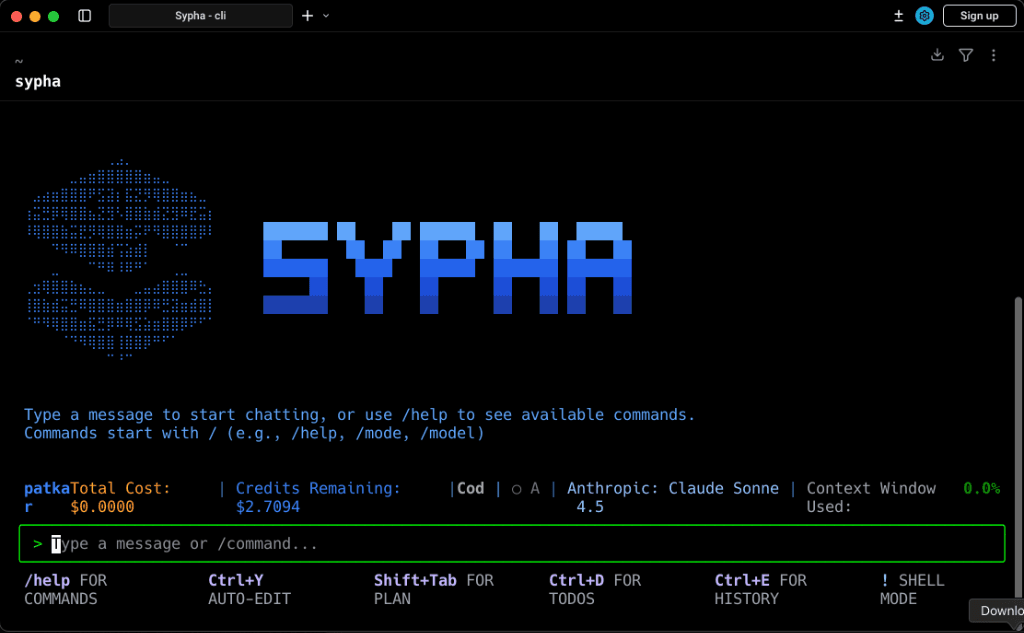Click the 'Ctrl+D' todos hint

(x=576, y=580)
